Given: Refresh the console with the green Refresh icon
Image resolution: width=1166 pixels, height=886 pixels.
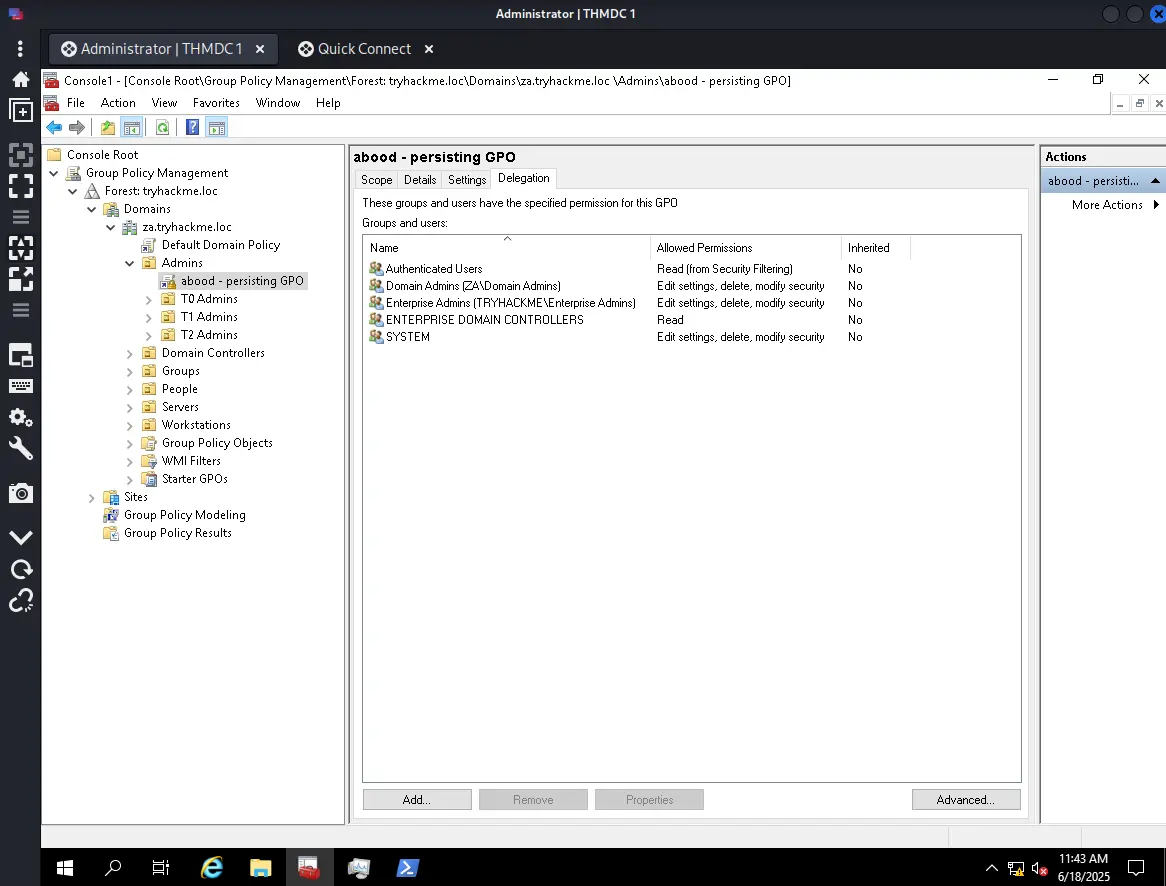Looking at the screenshot, I should pyautogui.click(x=162, y=128).
